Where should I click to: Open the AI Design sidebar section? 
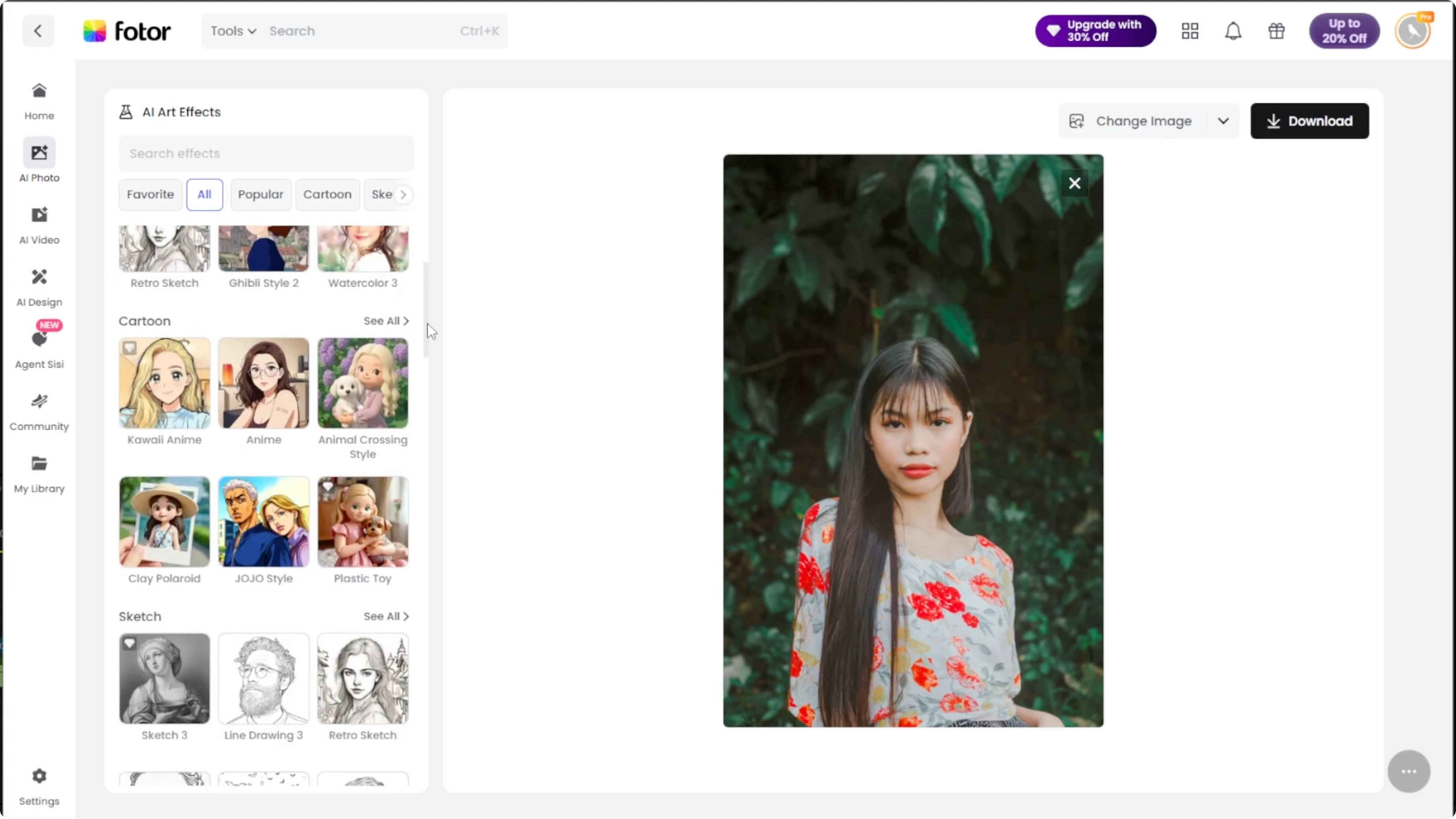pyautogui.click(x=39, y=287)
